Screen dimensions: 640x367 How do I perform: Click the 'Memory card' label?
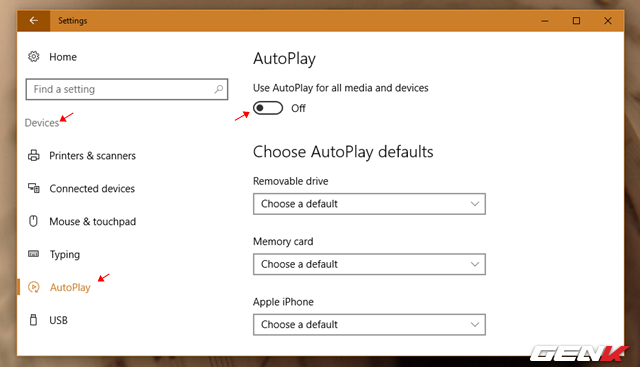(x=283, y=241)
